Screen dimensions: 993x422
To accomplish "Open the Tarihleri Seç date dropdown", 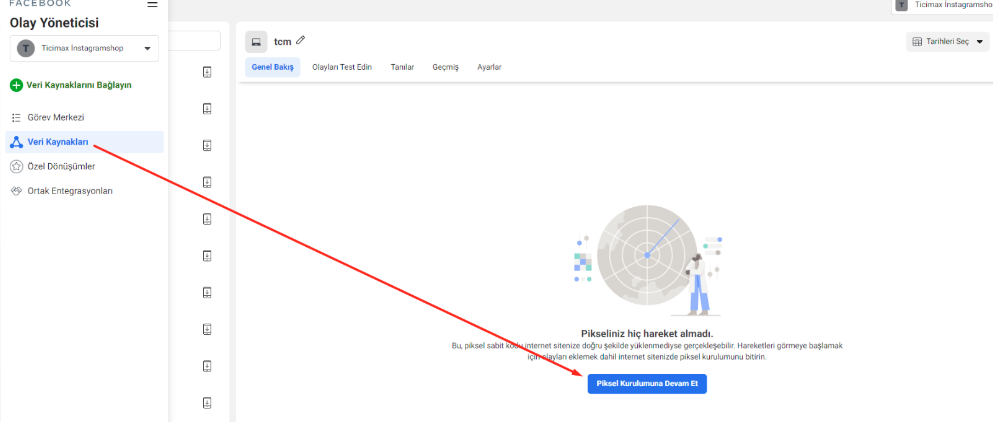I will [947, 42].
